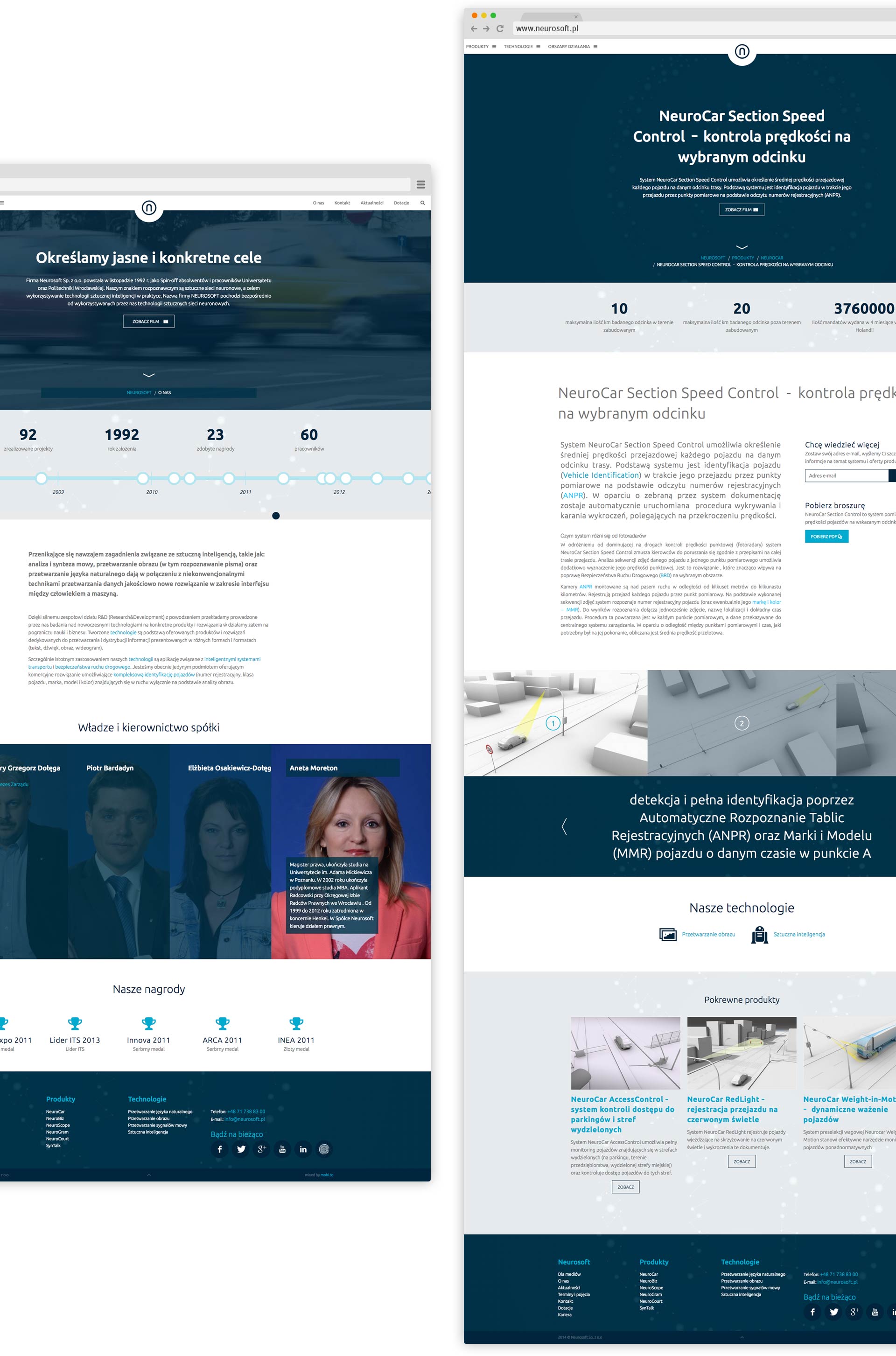
Task: Click the Adres e-mail input field
Action: click(846, 475)
